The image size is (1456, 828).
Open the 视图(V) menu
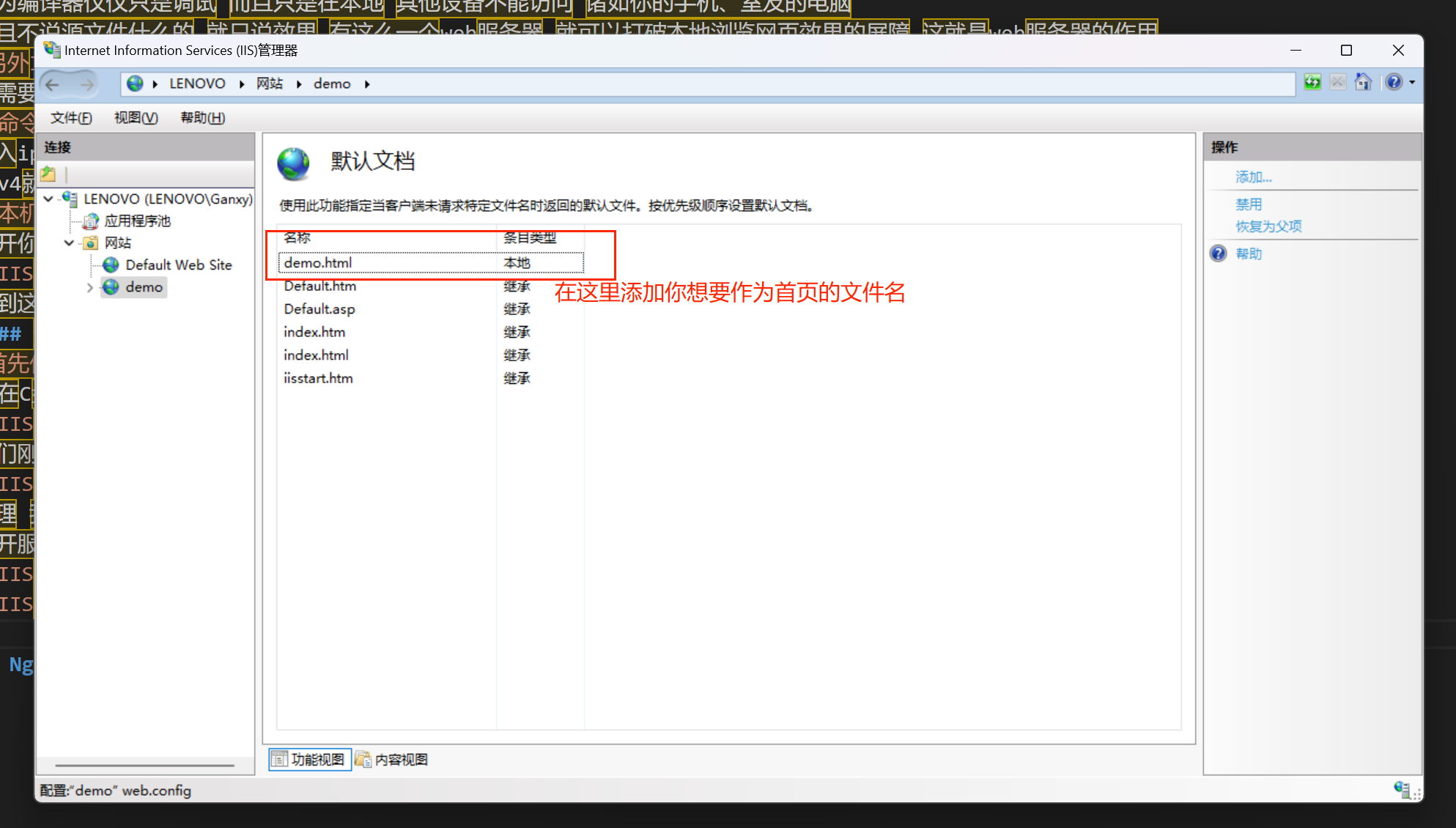[136, 118]
